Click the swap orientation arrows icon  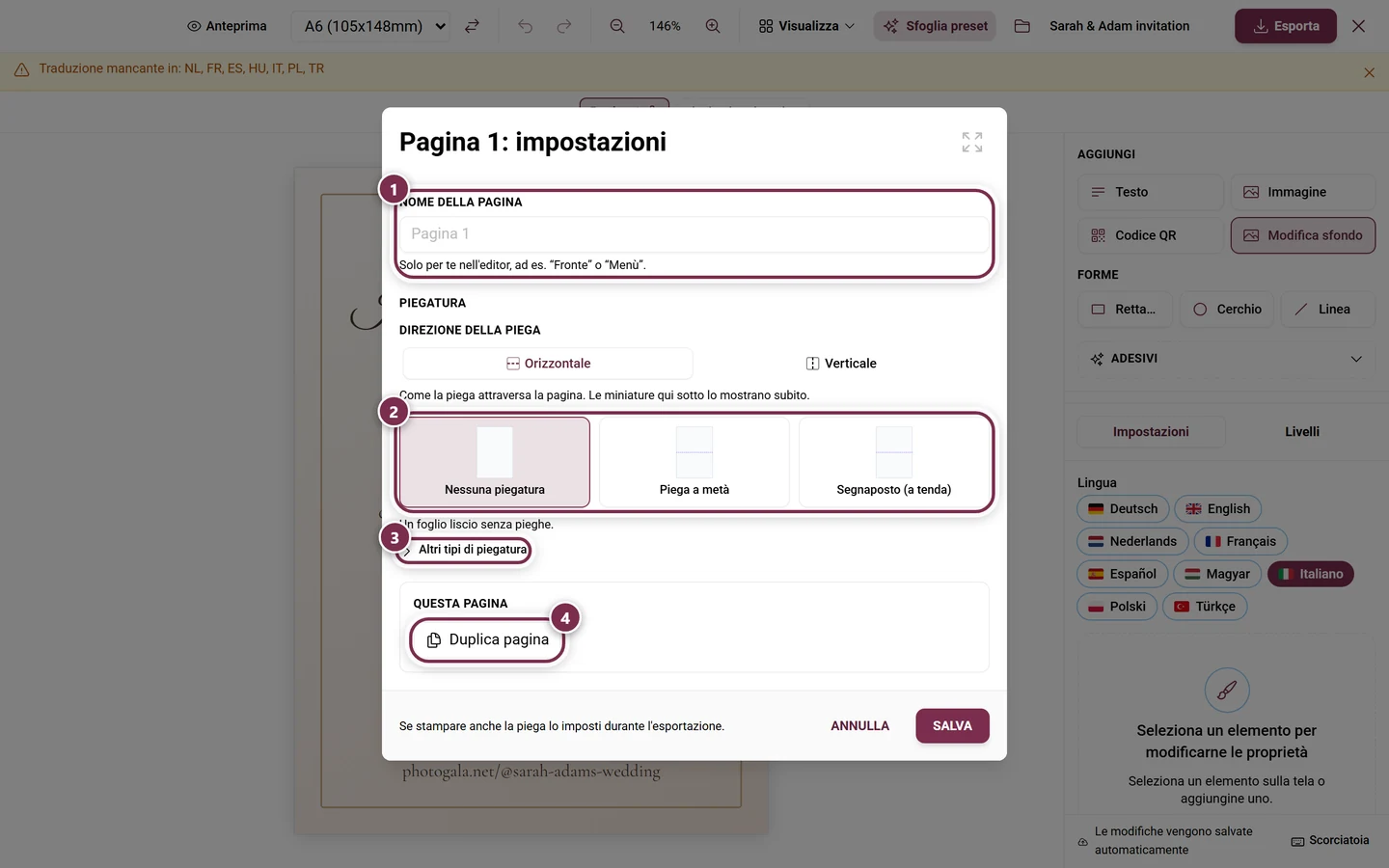(x=472, y=26)
